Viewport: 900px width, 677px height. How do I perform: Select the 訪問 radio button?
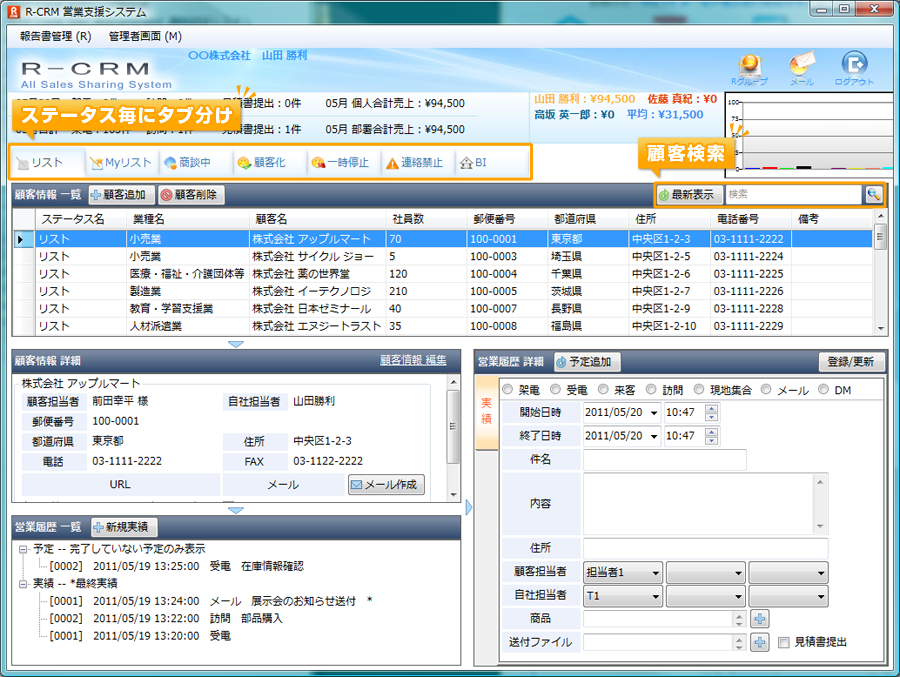[651, 390]
